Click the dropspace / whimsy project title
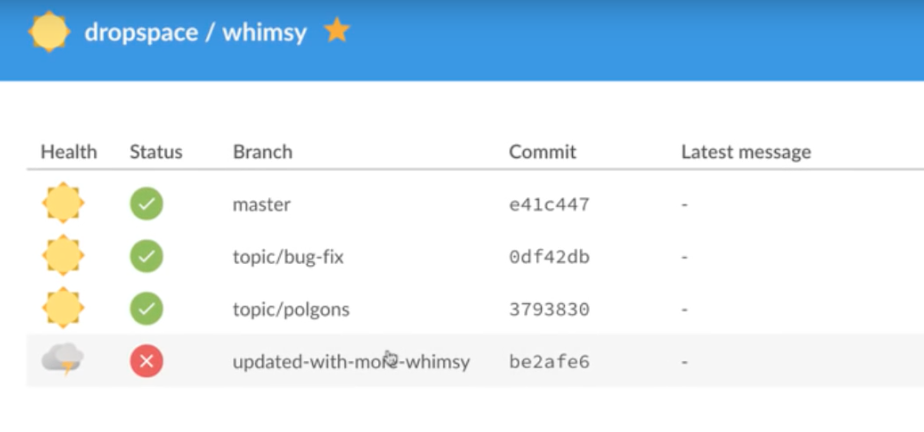 pos(196,32)
